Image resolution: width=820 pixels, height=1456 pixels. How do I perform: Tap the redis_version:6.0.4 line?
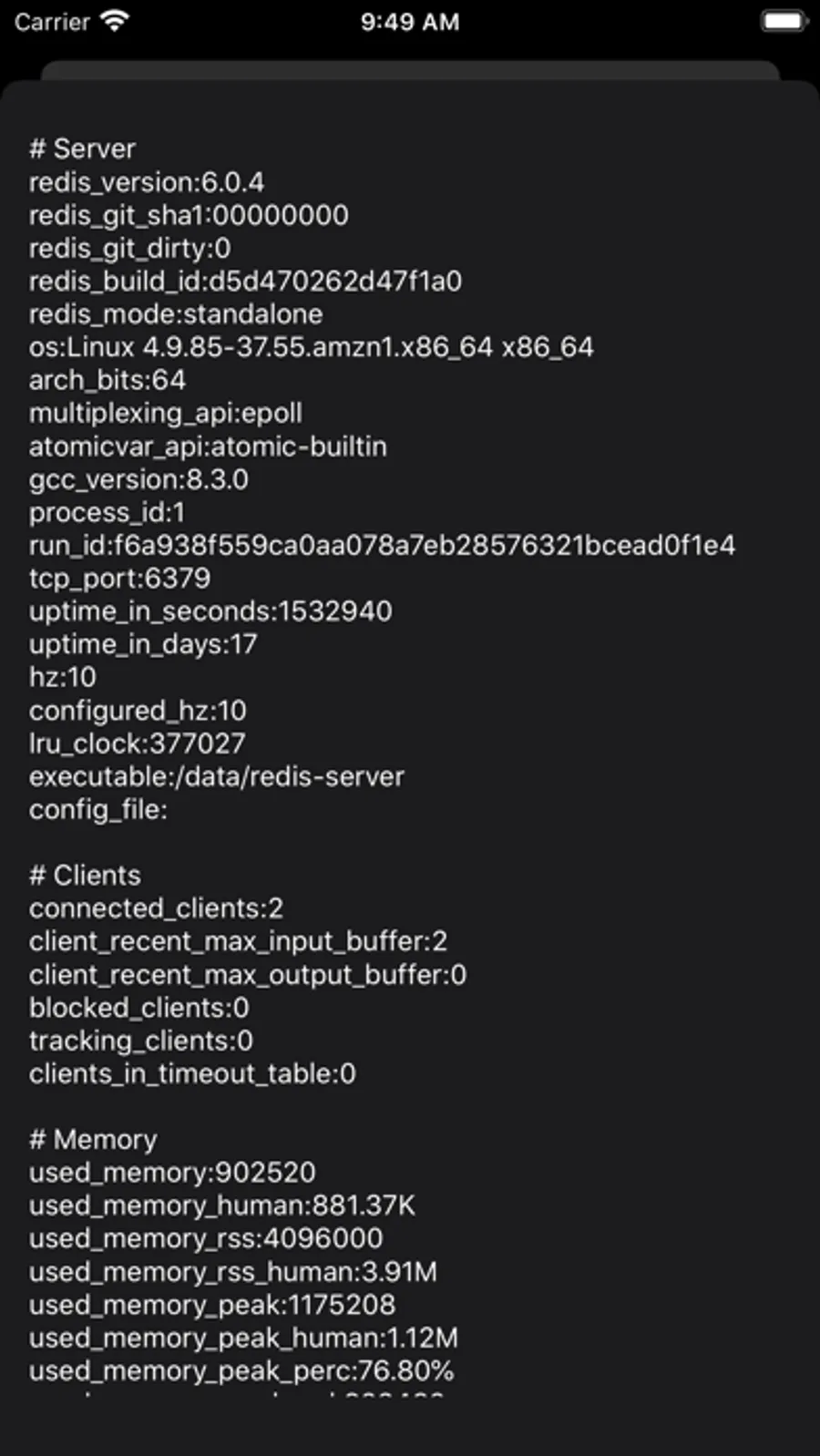pos(146,182)
